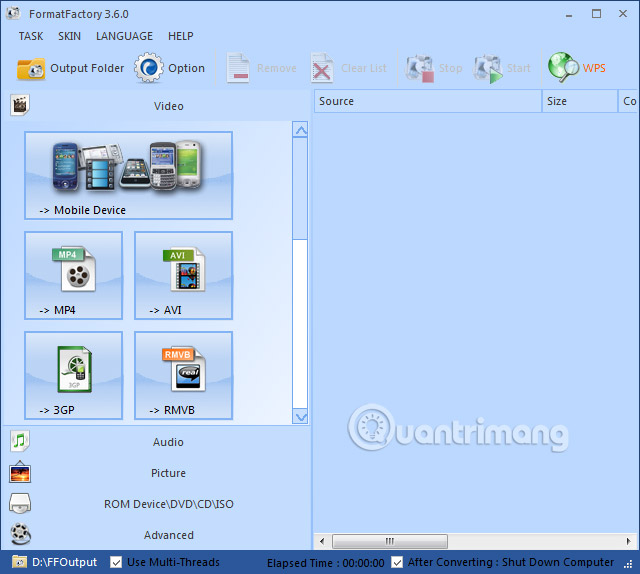This screenshot has height=574, width=640.
Task: Open the LANGUAGE menu
Action: [124, 36]
